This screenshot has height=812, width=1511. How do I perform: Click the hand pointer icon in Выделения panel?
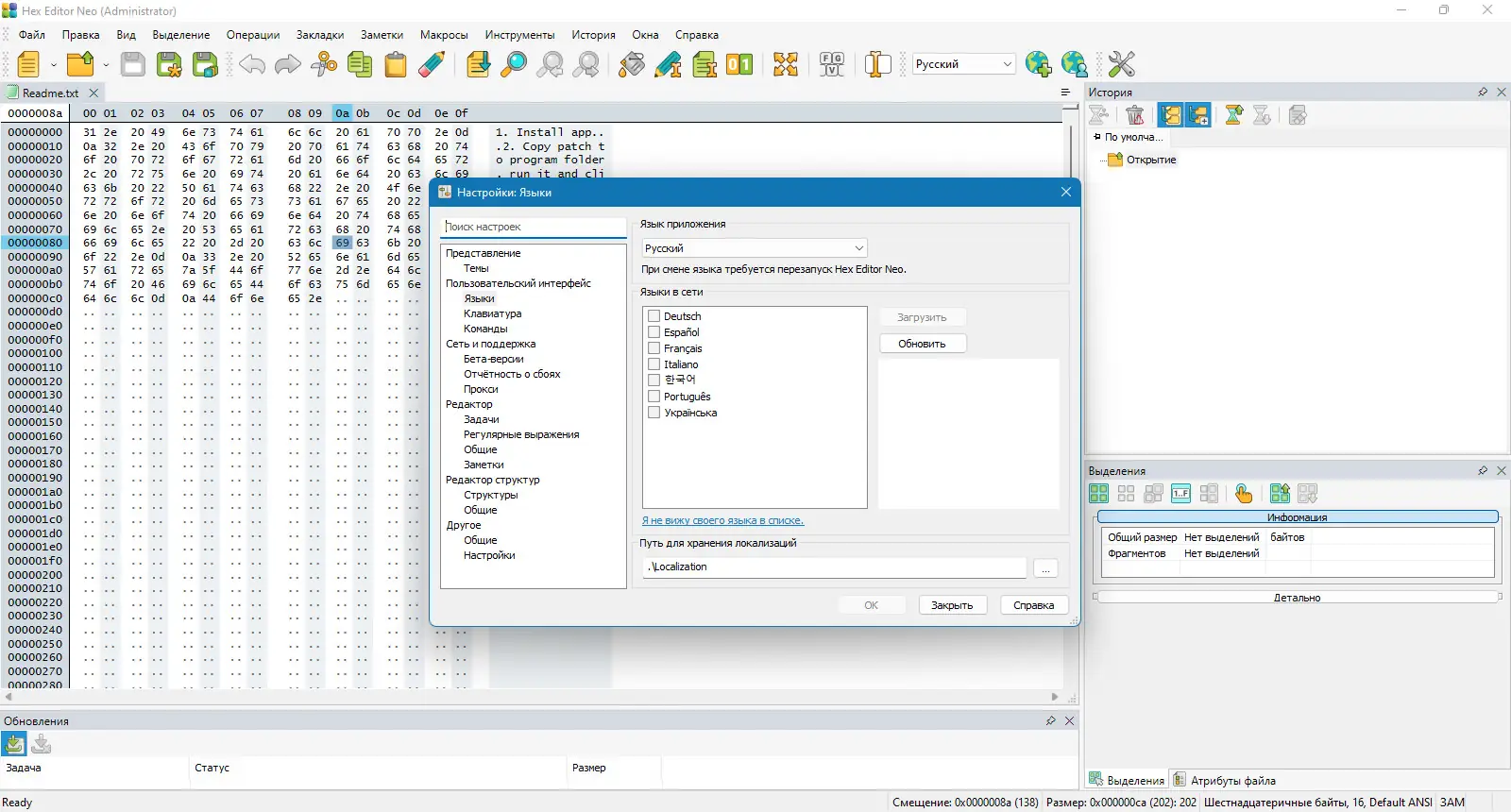pyautogui.click(x=1244, y=493)
